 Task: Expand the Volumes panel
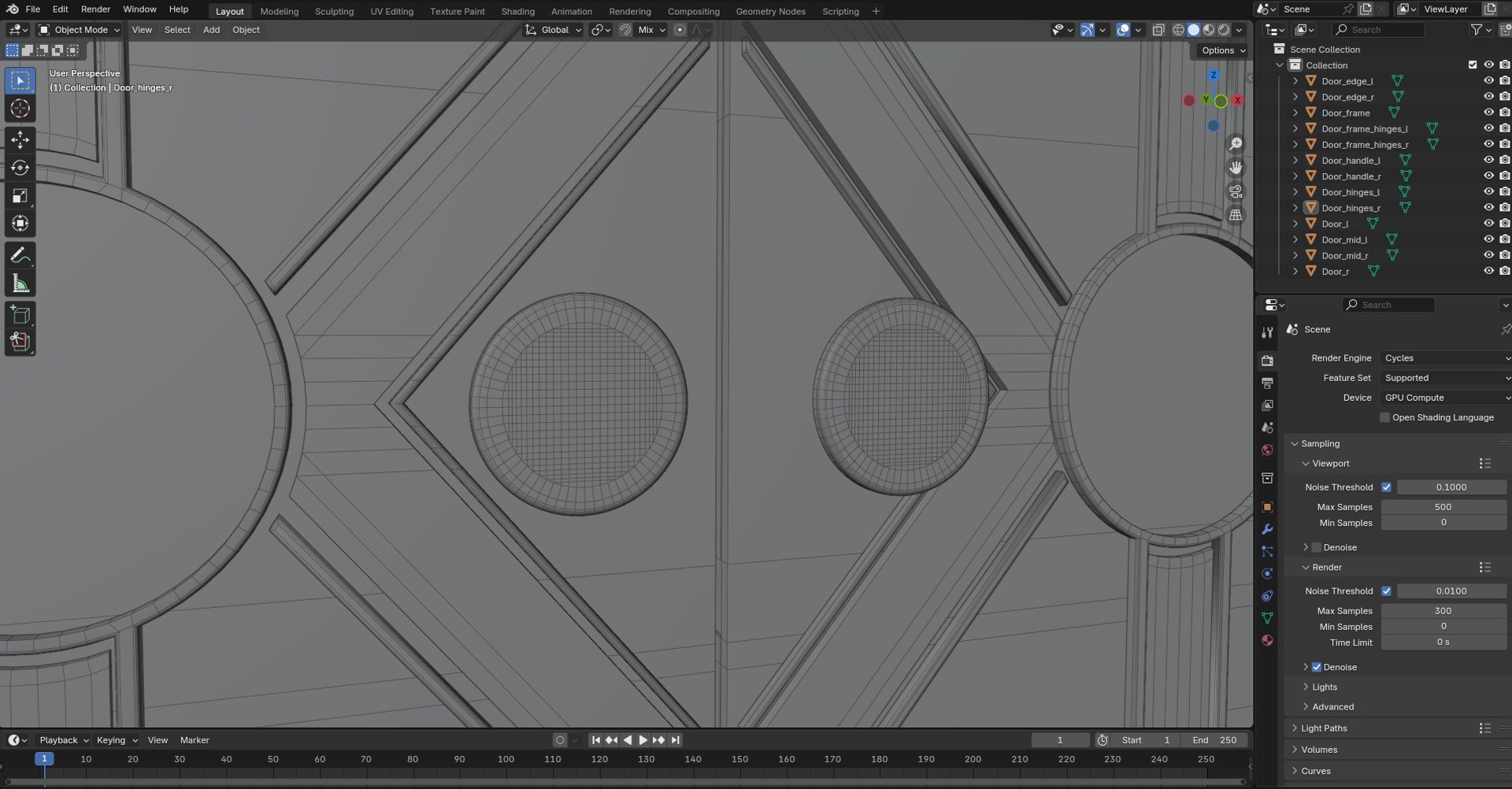click(1318, 750)
